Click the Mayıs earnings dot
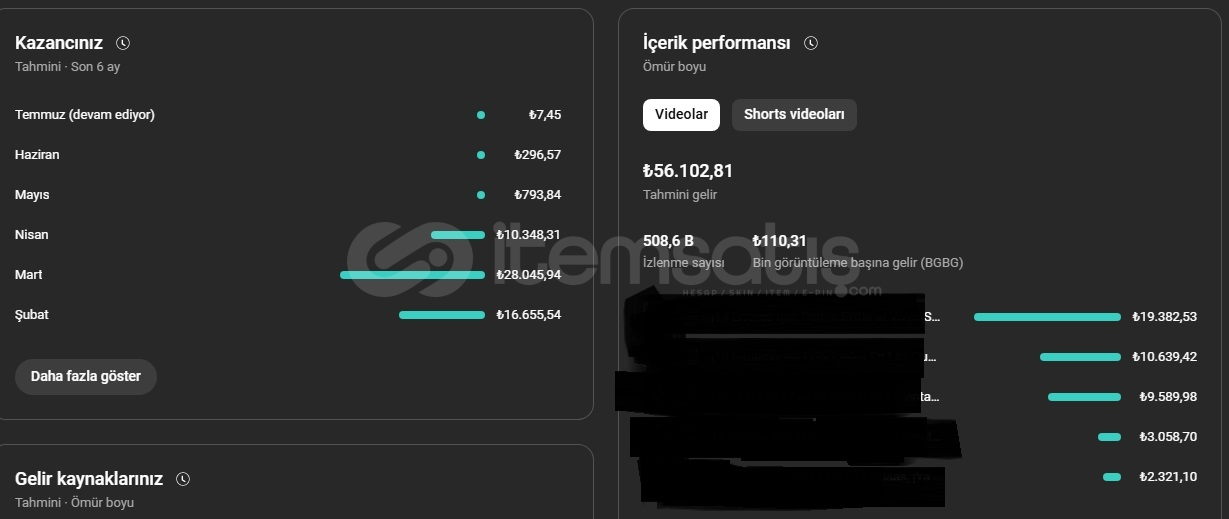The image size is (1229, 519). (x=481, y=195)
